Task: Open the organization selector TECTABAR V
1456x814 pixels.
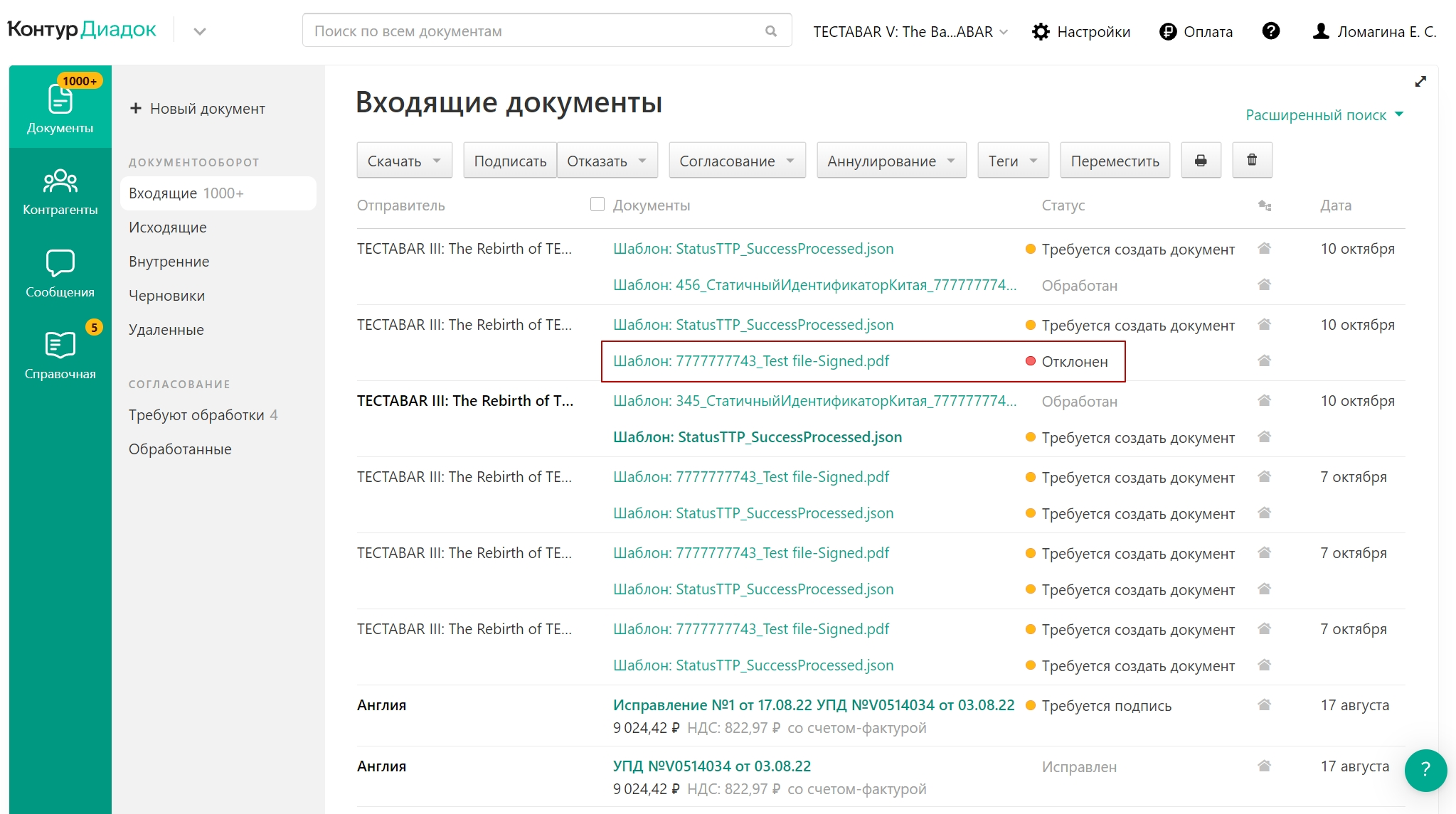Action: coord(910,31)
